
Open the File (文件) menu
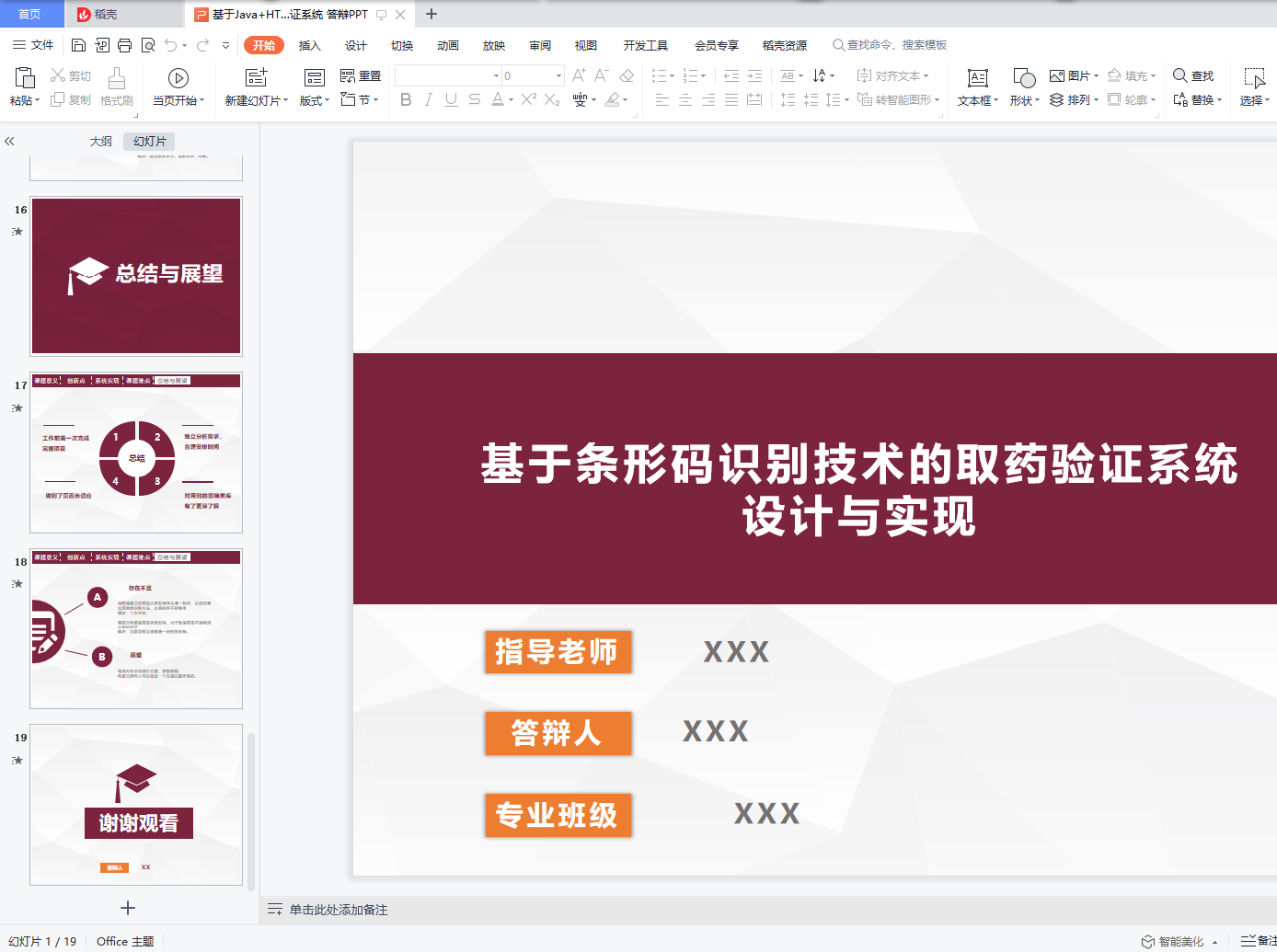33,45
